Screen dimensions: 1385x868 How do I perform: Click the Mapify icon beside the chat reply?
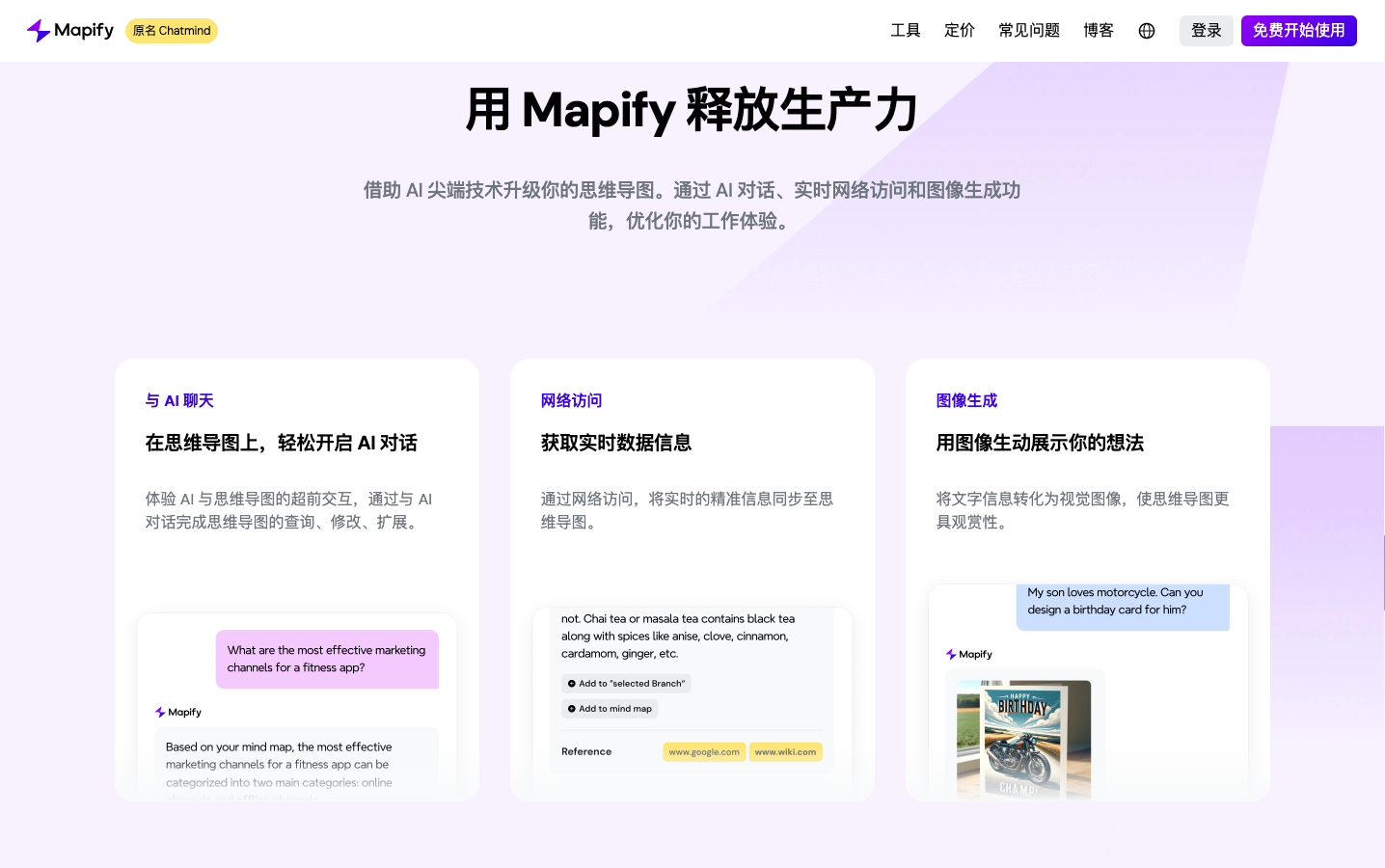pyautogui.click(x=159, y=712)
